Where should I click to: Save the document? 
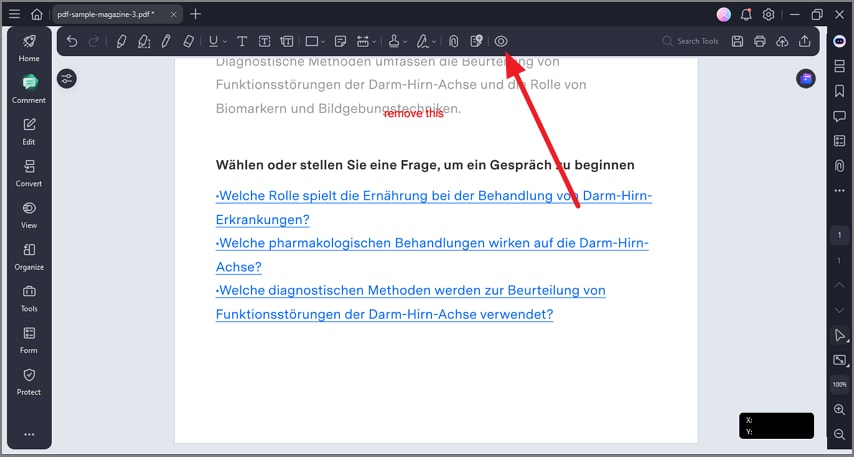(737, 41)
